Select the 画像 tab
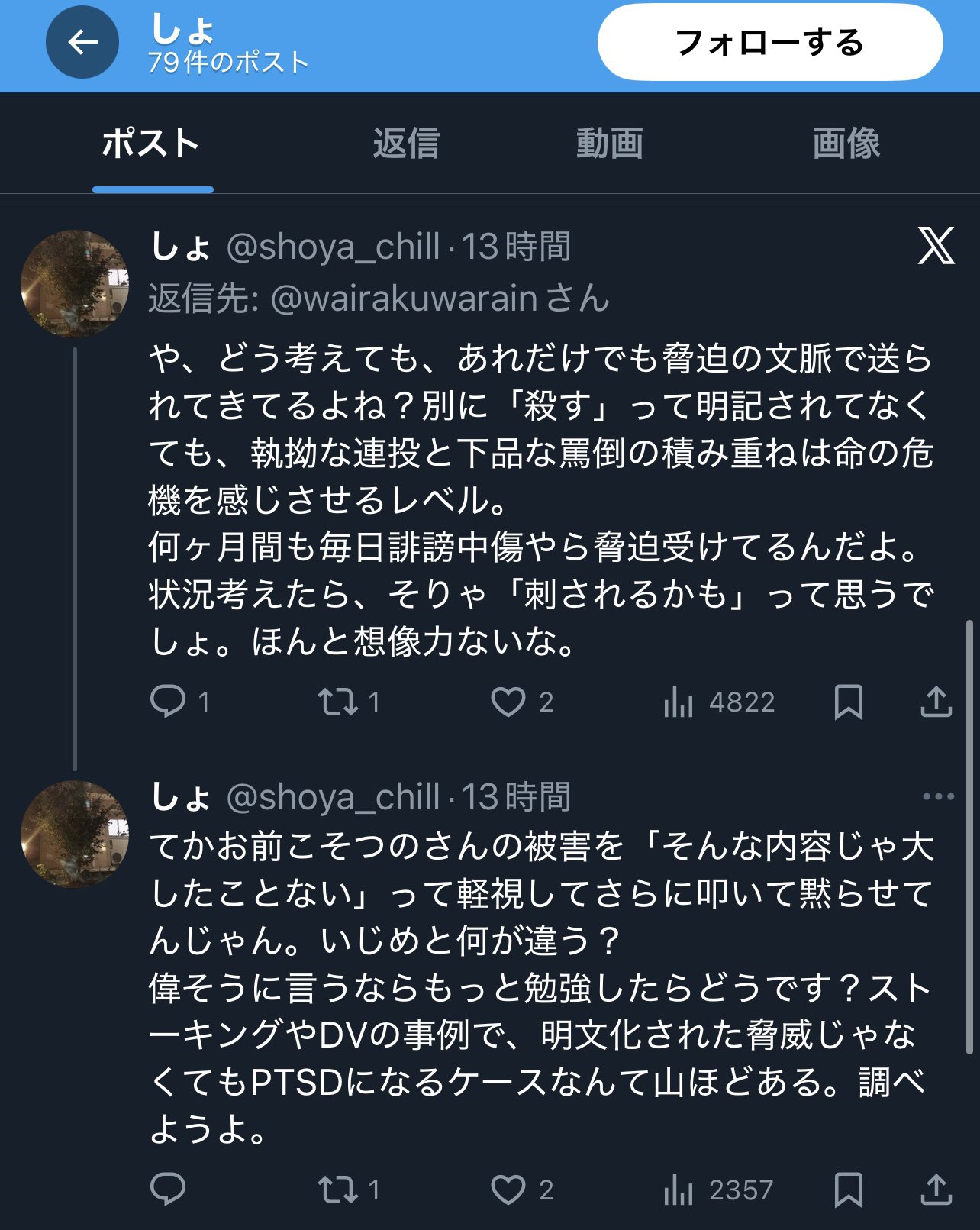Screen dimensions: 980x1230 [x=846, y=144]
